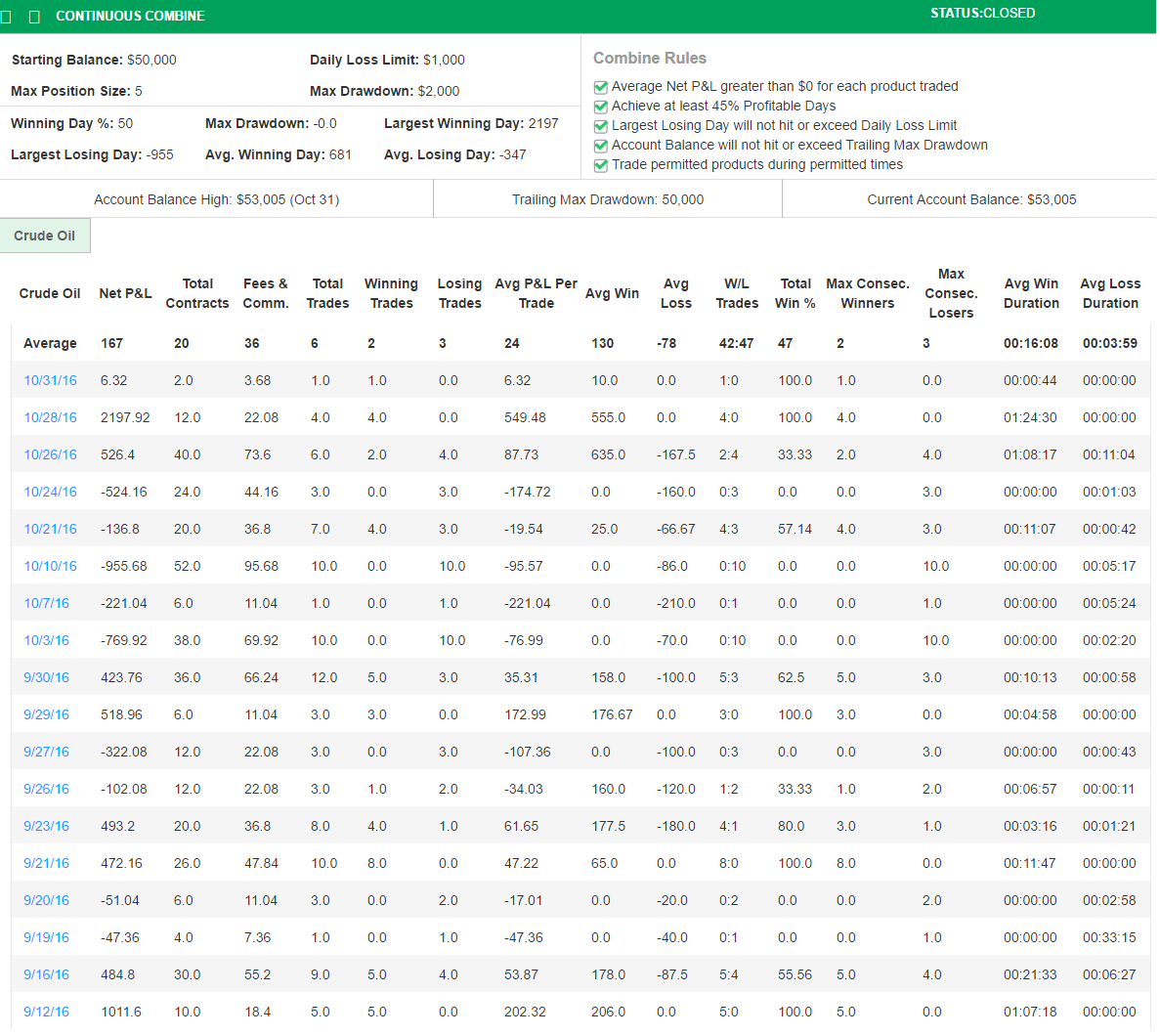This screenshot has height=1036, width=1160.
Task: Toggle the 45% Profitable Days rule checkbox
Action: pos(601,107)
